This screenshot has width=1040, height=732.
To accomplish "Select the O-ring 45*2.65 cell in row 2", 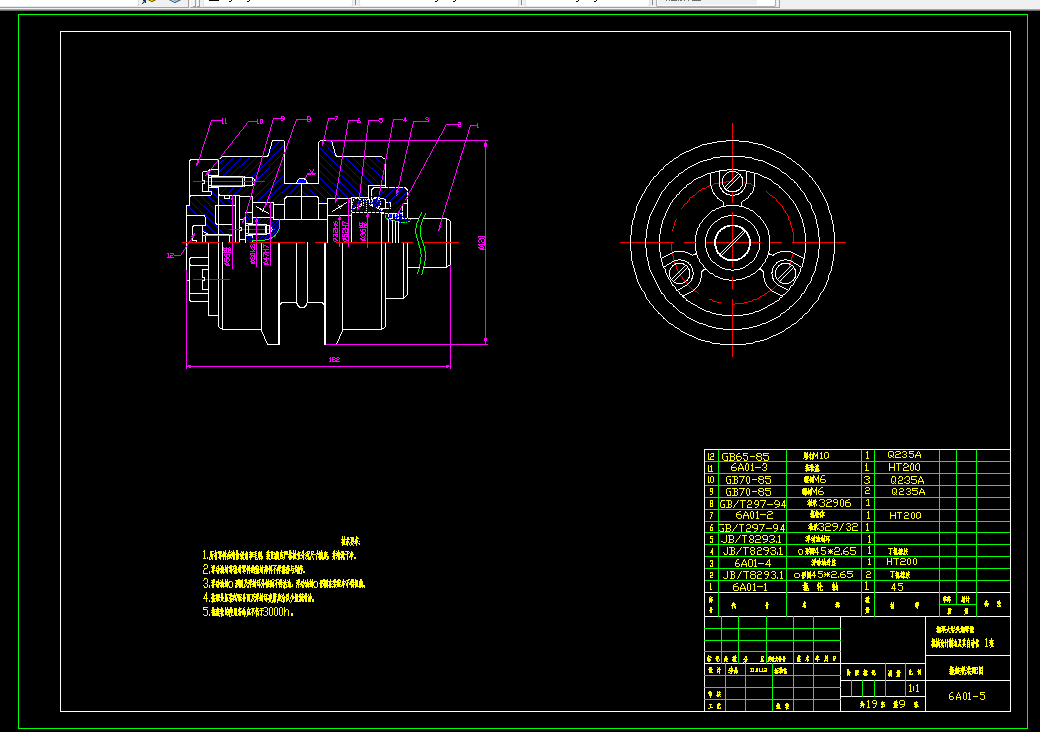I will click(x=823, y=575).
